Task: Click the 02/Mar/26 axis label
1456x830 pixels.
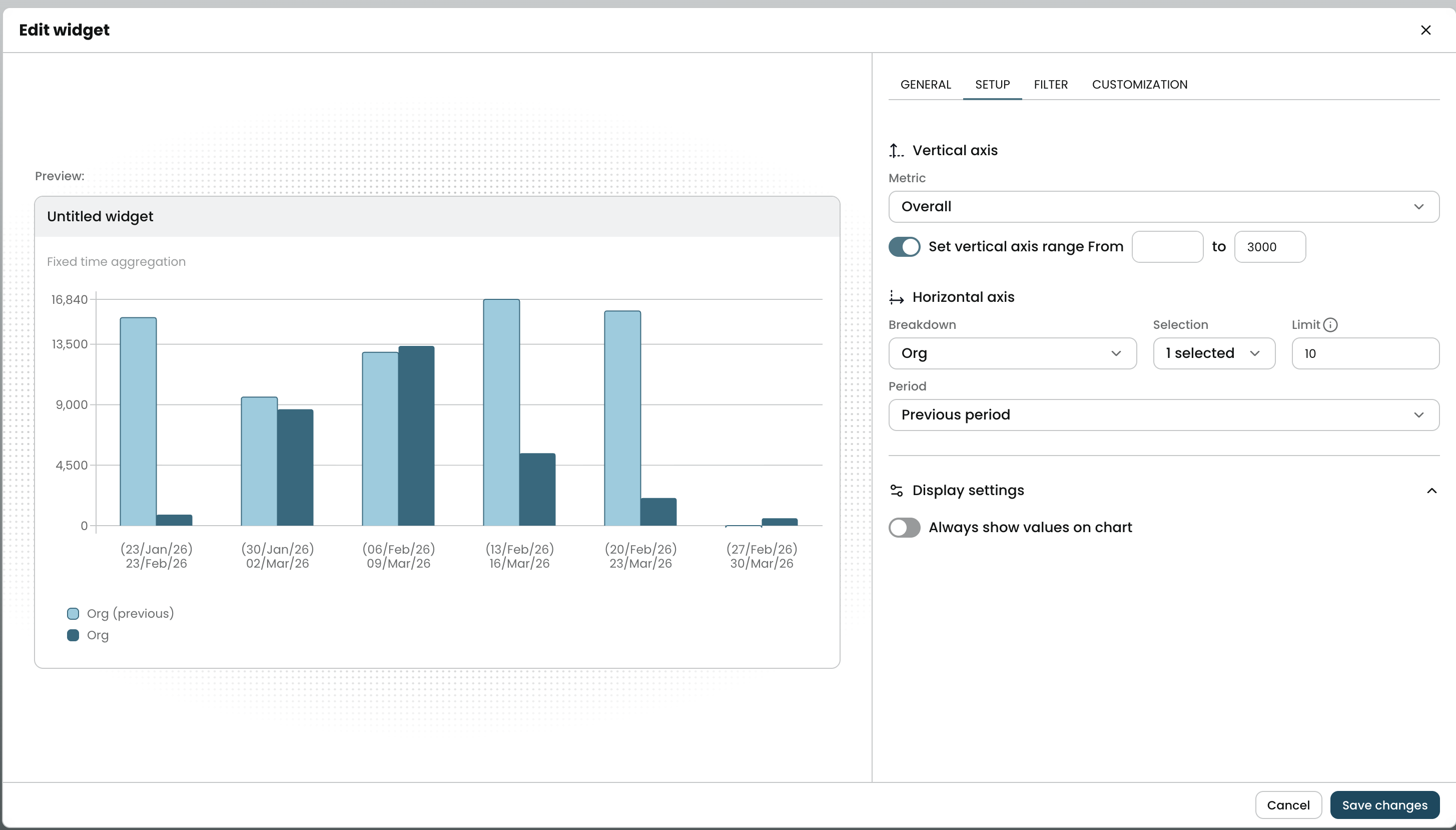Action: pyautogui.click(x=277, y=563)
